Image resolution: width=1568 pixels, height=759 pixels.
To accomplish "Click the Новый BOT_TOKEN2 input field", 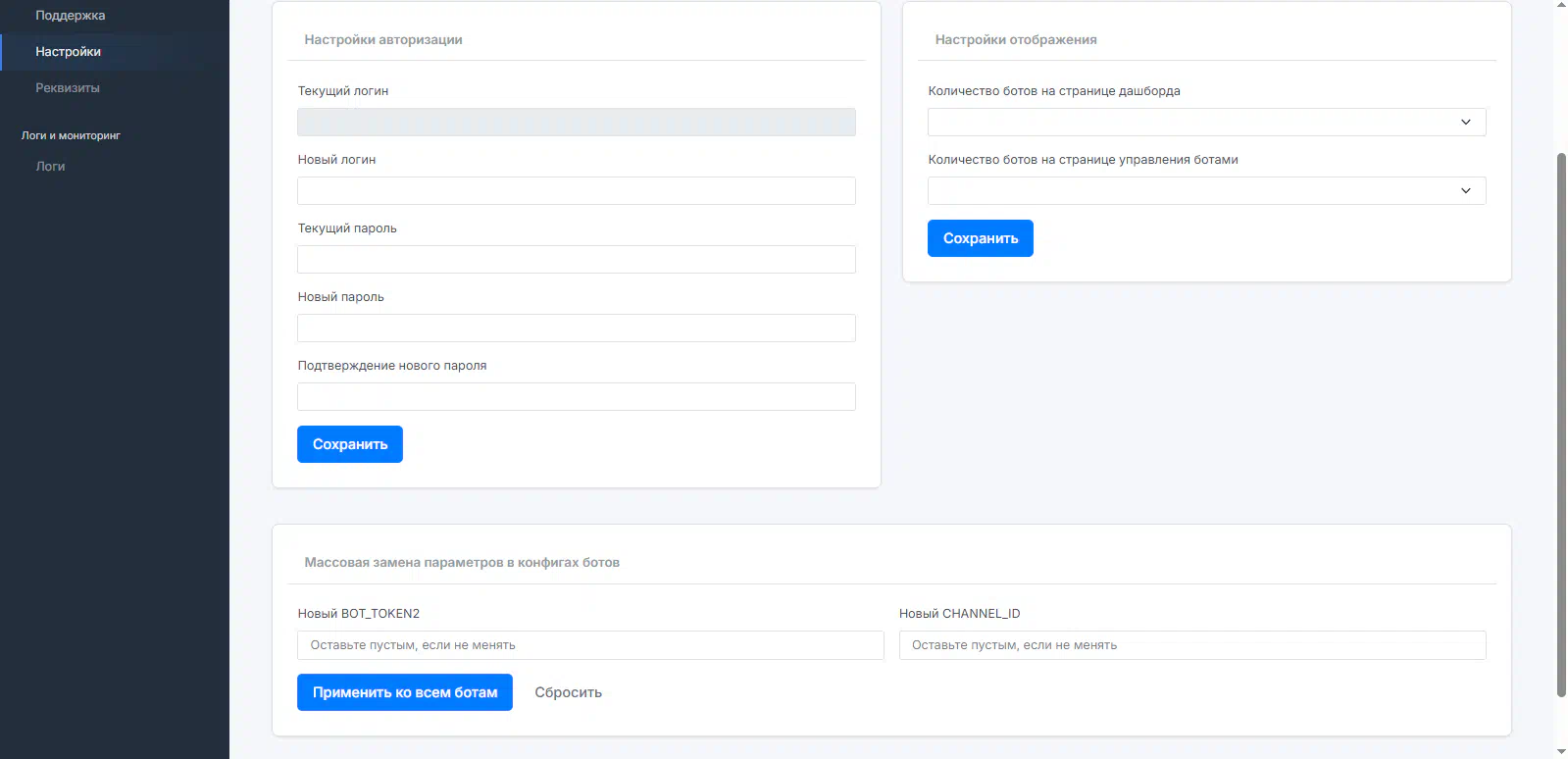I will click(x=590, y=645).
